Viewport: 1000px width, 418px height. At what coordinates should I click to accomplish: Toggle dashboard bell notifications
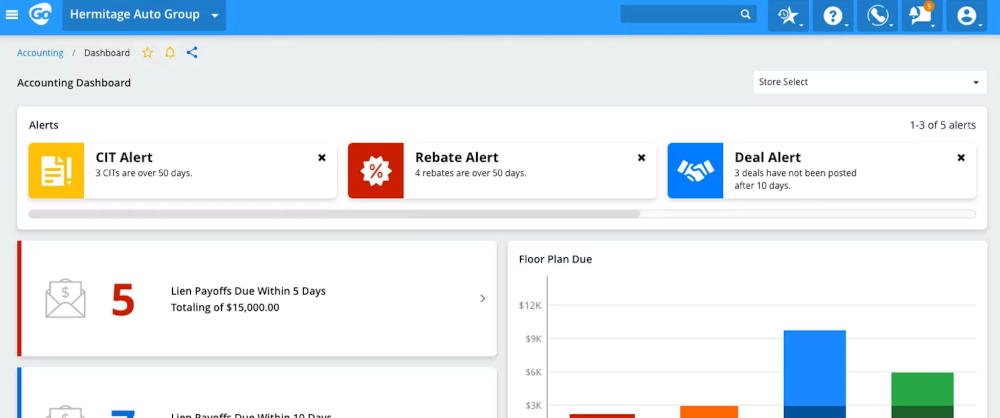[170, 53]
